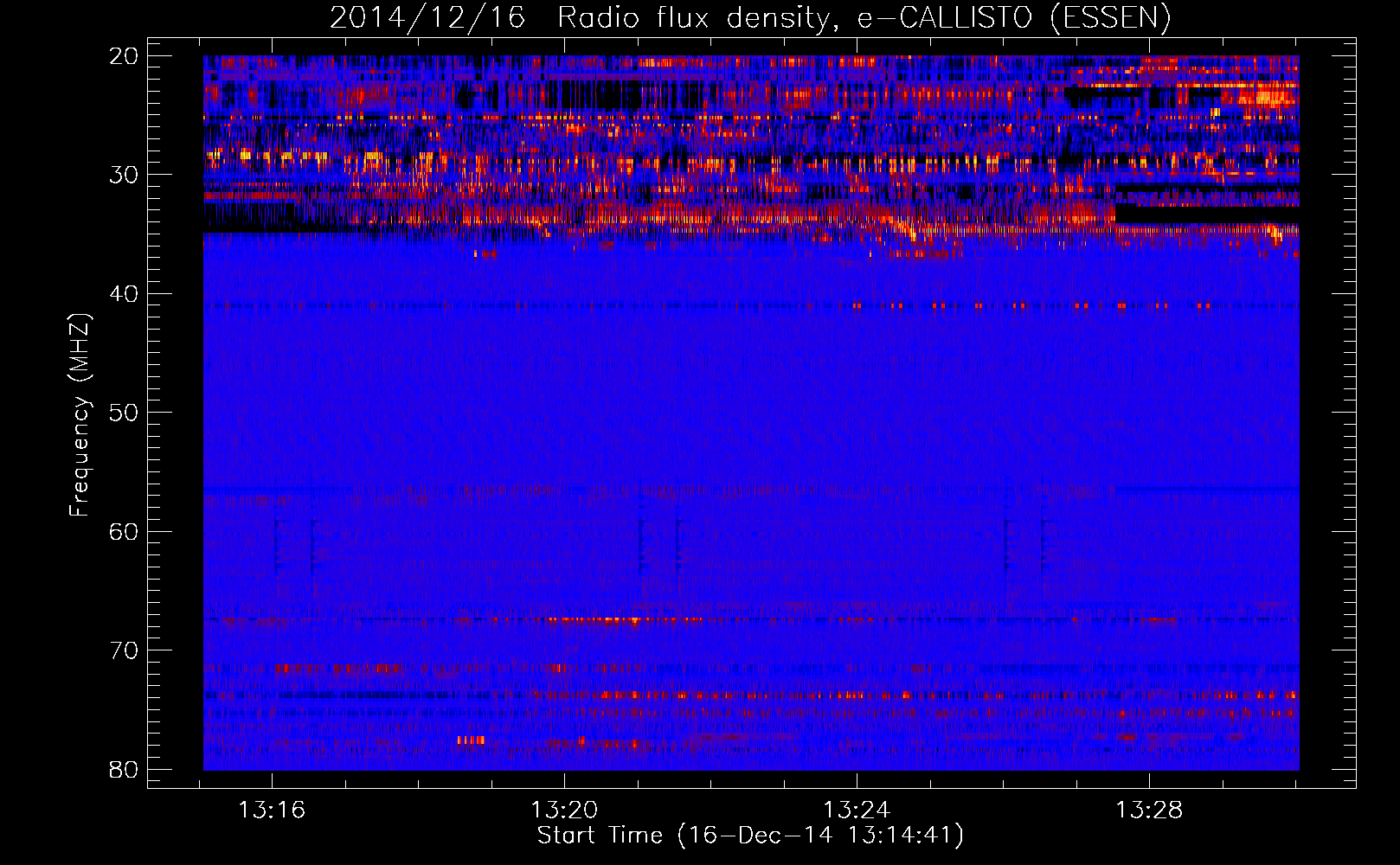
Task: Click the 30 MHz frequency tick label
Action: click(x=125, y=175)
